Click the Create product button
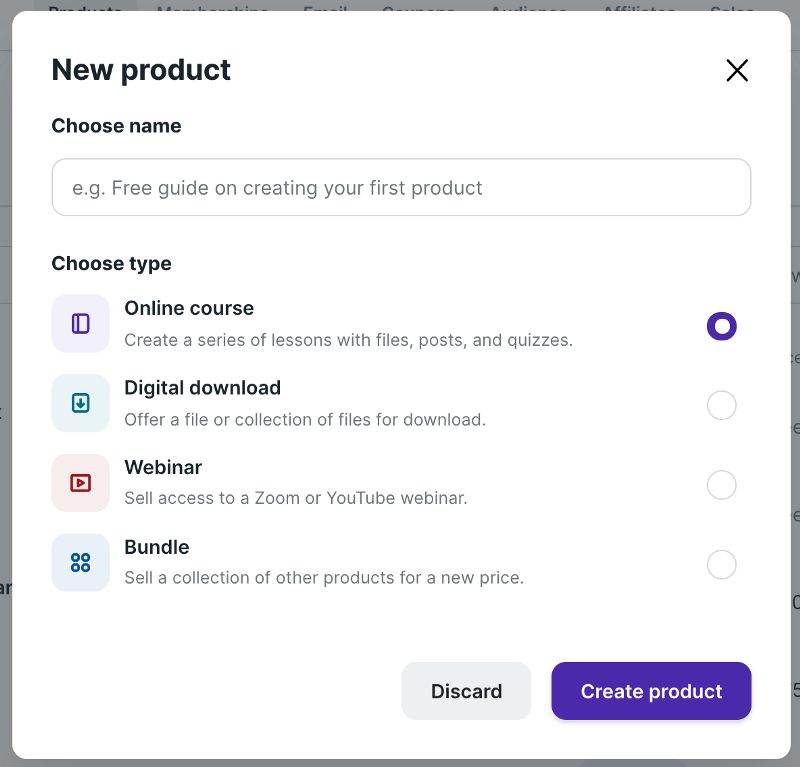Screen dimensions: 800x767 coord(651,691)
